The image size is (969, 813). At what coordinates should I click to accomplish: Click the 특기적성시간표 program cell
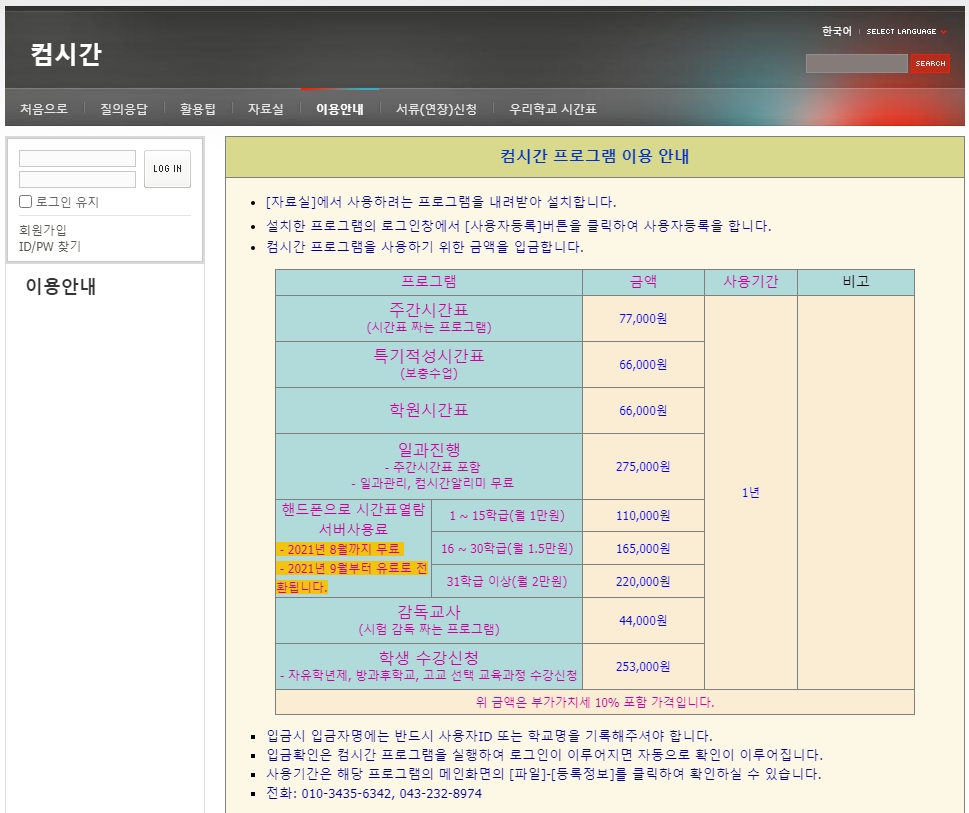tap(429, 364)
